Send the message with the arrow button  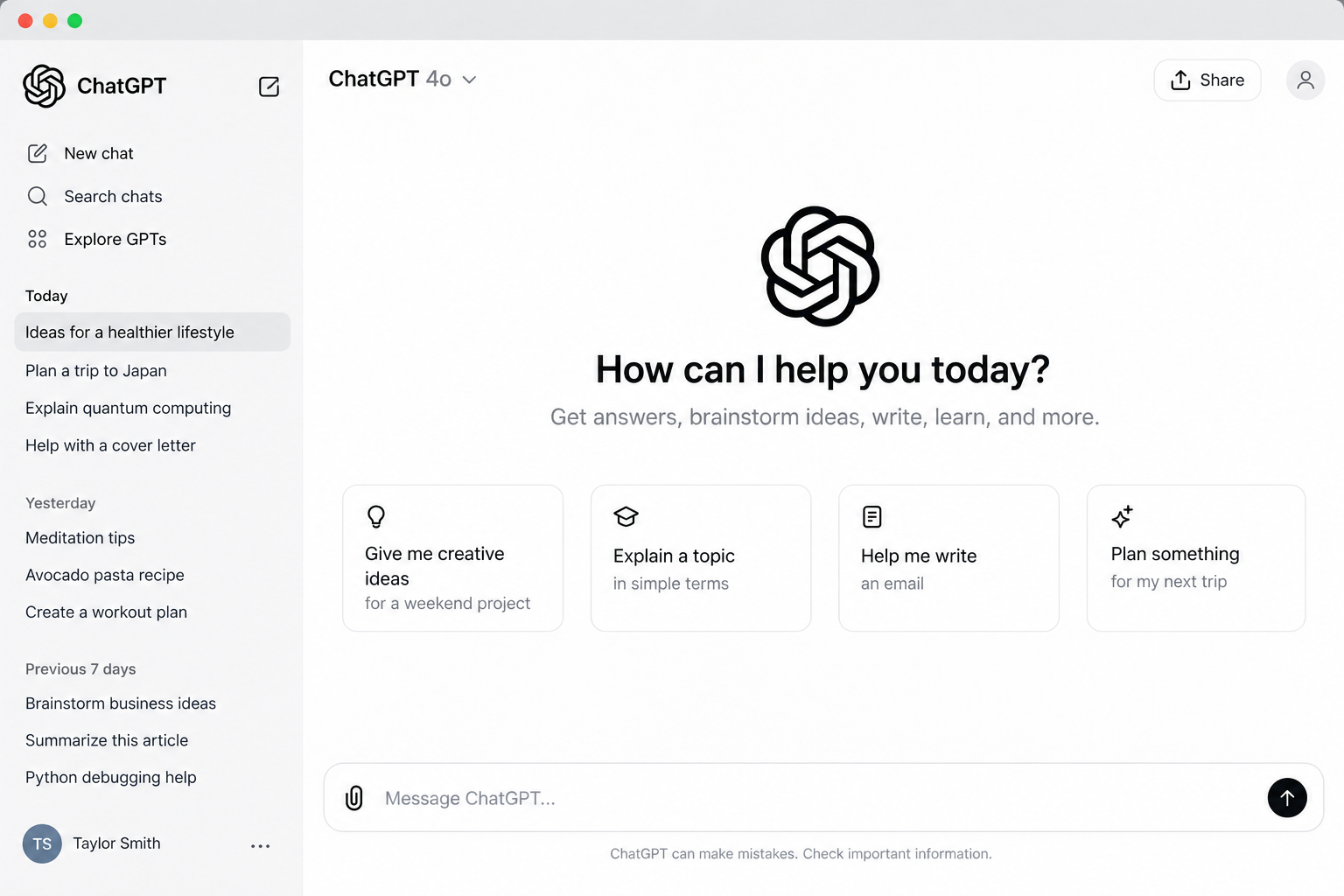(x=1287, y=798)
